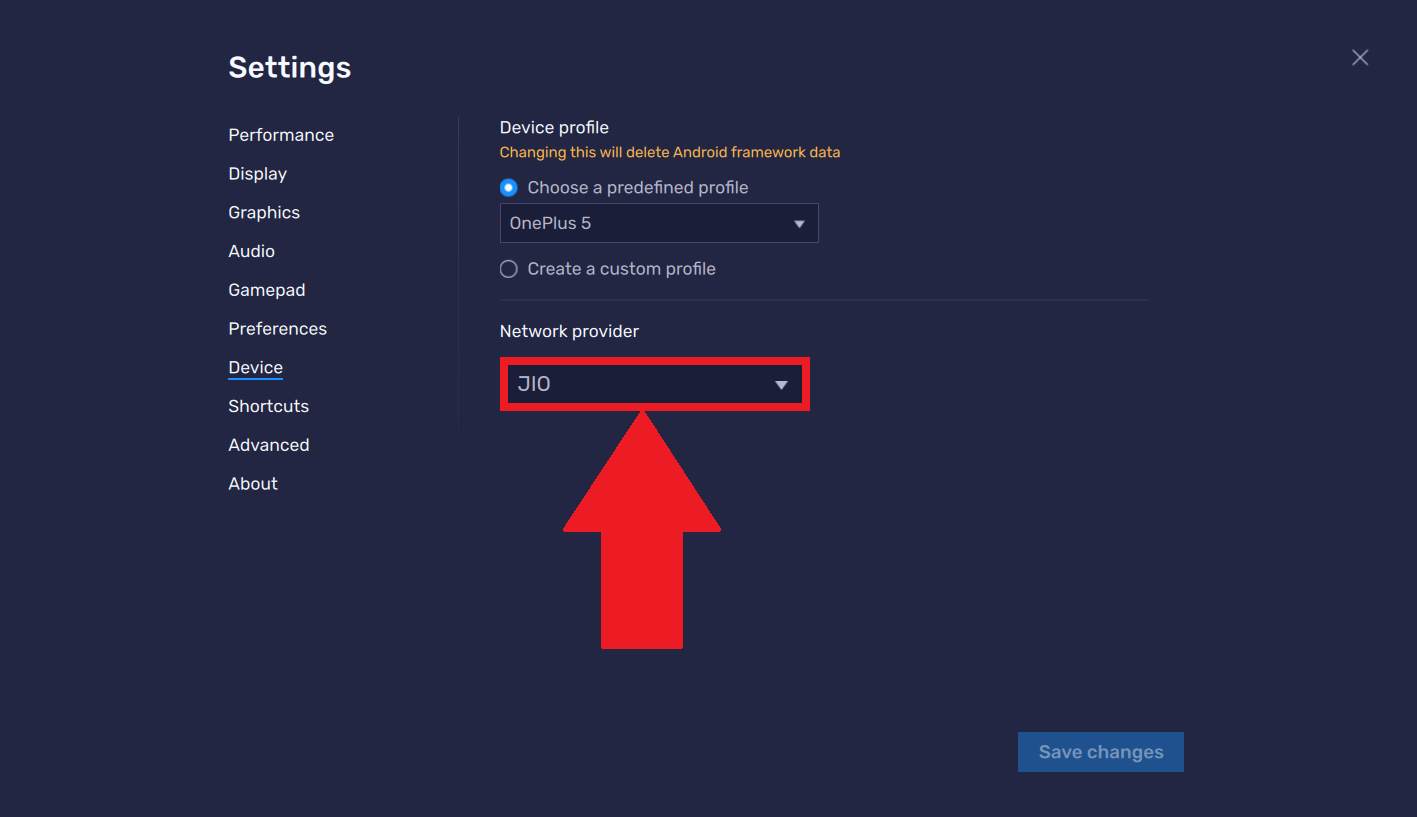Click the 'Choose a predefined profile' label text
Viewport: 1417px width, 817px height.
click(637, 188)
